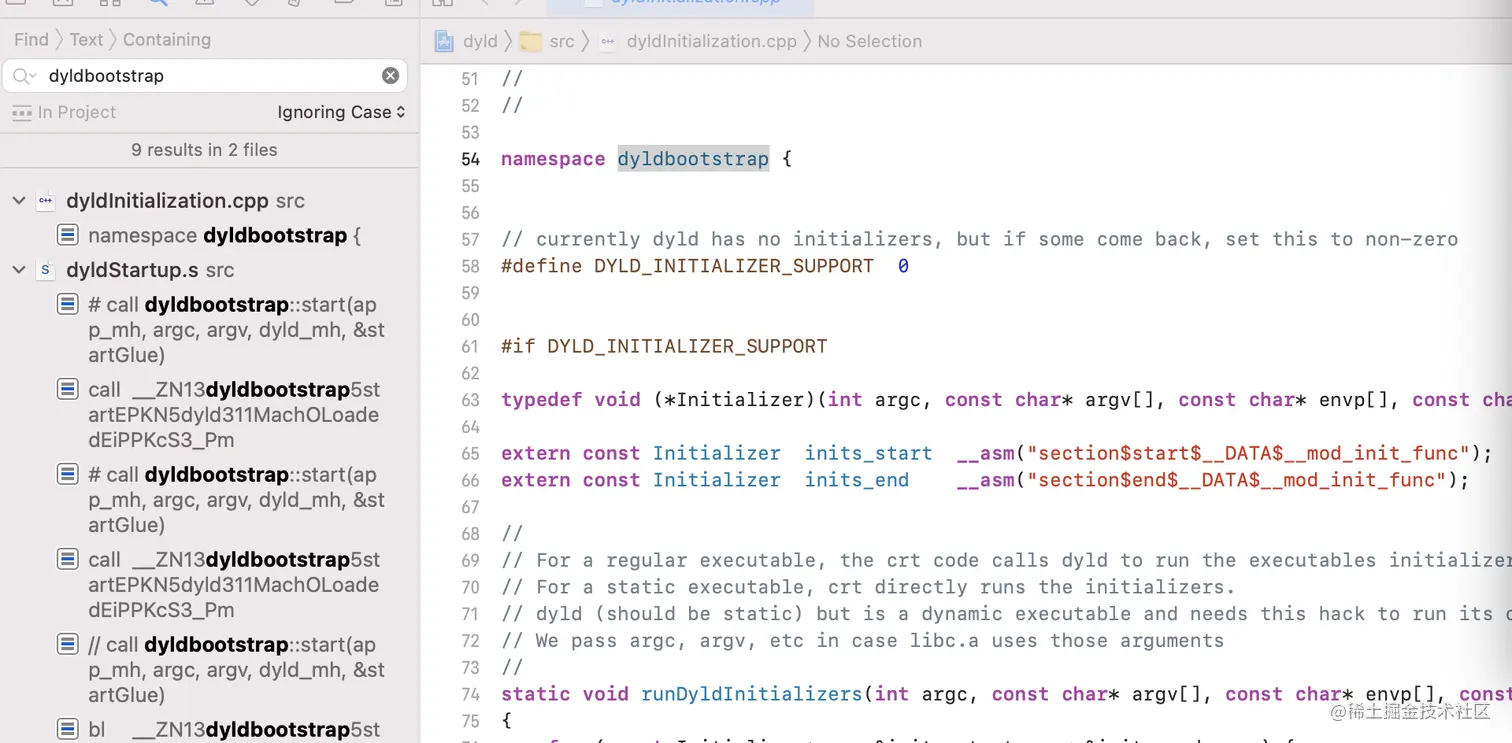Click the inits_start identifier
The image size is (1512, 743).
[x=868, y=453]
